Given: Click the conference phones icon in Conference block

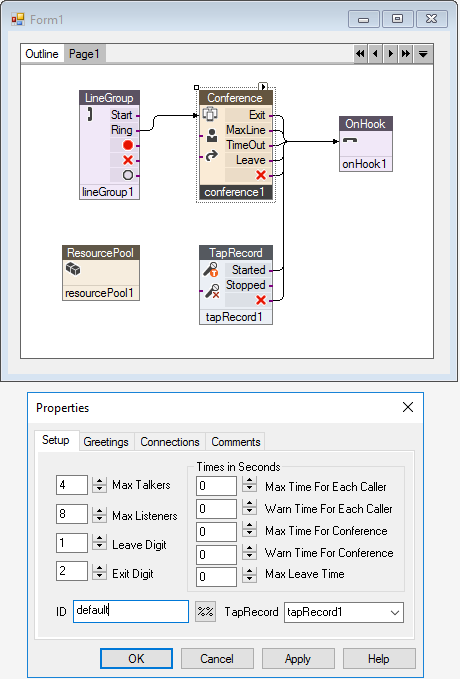Looking at the screenshot, I should pos(211,115).
